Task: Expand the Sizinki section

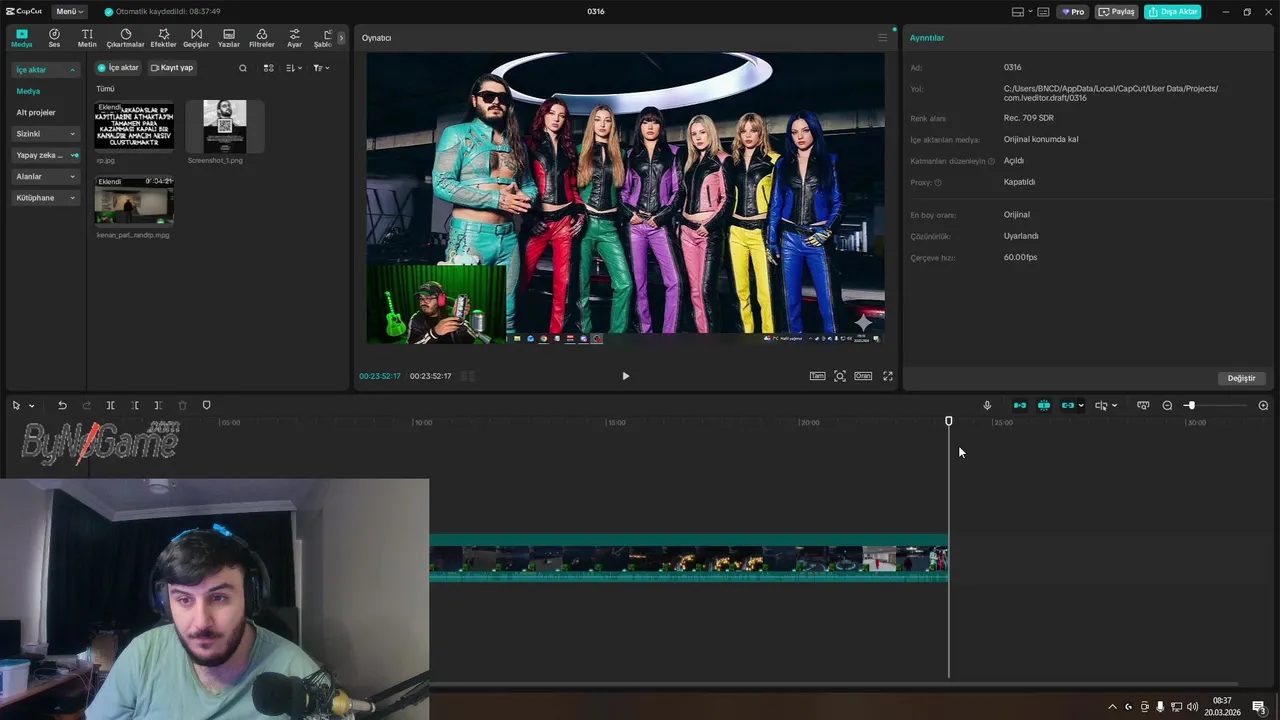Action: [x=46, y=134]
